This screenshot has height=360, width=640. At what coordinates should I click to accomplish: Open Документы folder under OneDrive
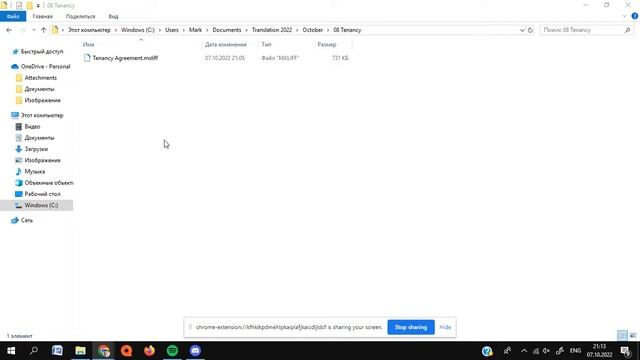click(x=39, y=89)
